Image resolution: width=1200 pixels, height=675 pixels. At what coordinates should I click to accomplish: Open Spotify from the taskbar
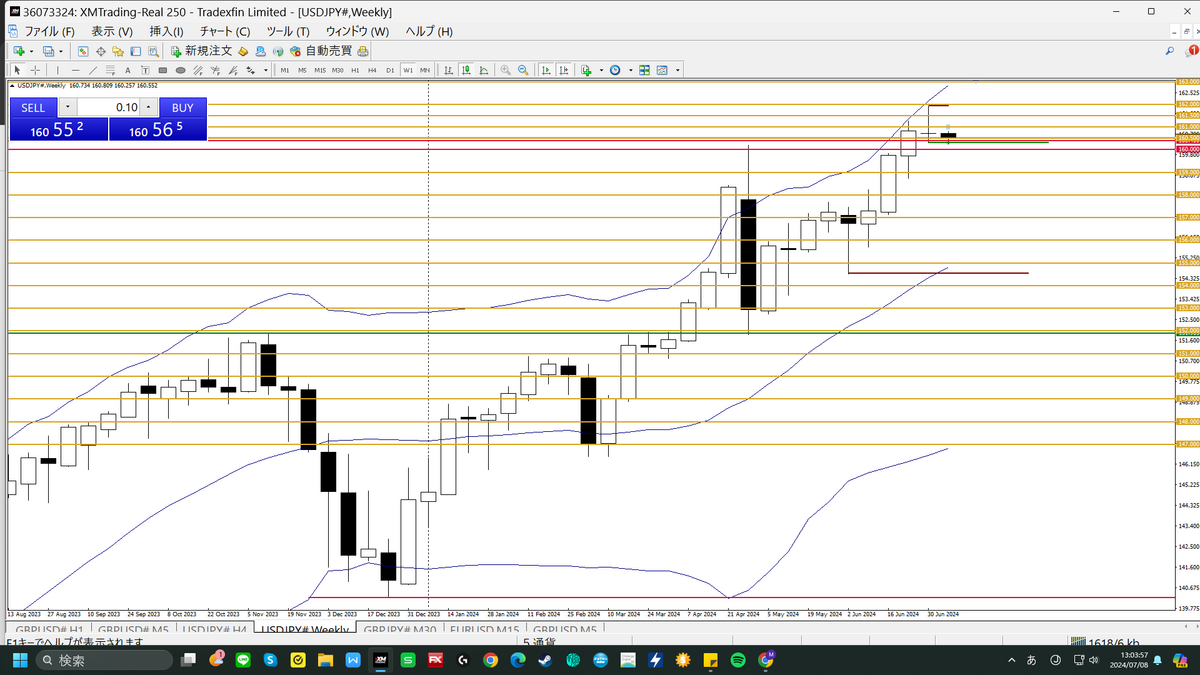[737, 660]
